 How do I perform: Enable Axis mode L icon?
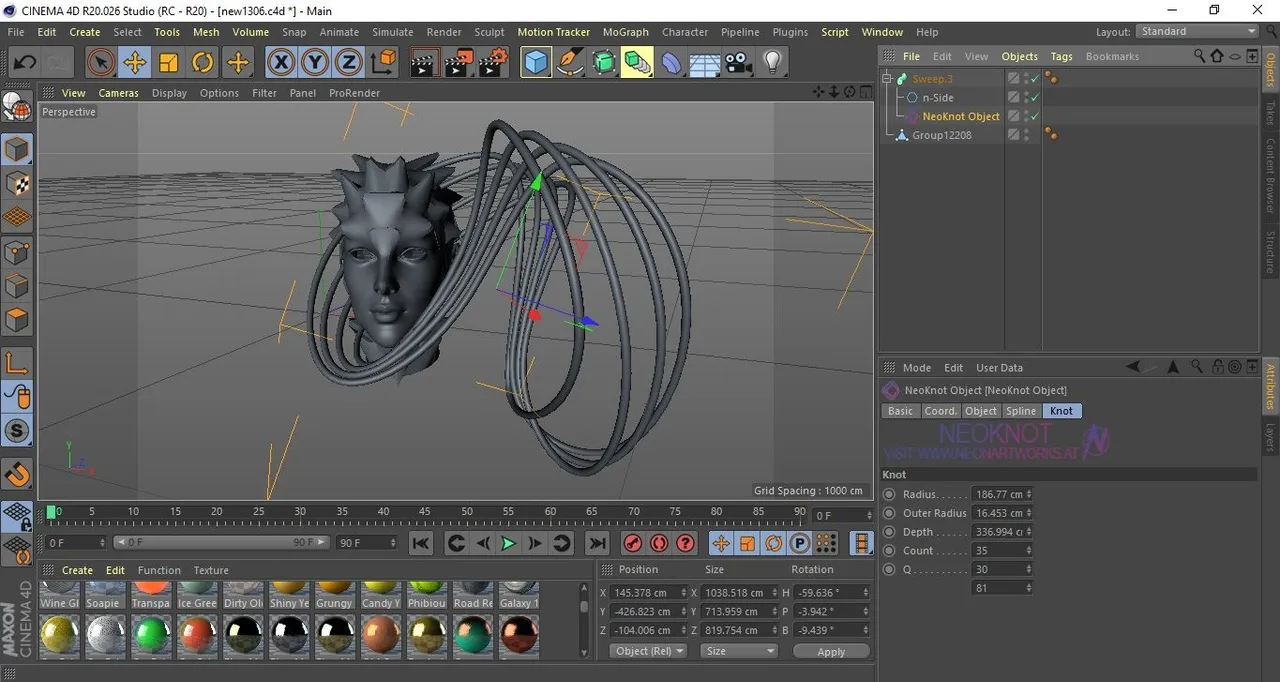17,363
